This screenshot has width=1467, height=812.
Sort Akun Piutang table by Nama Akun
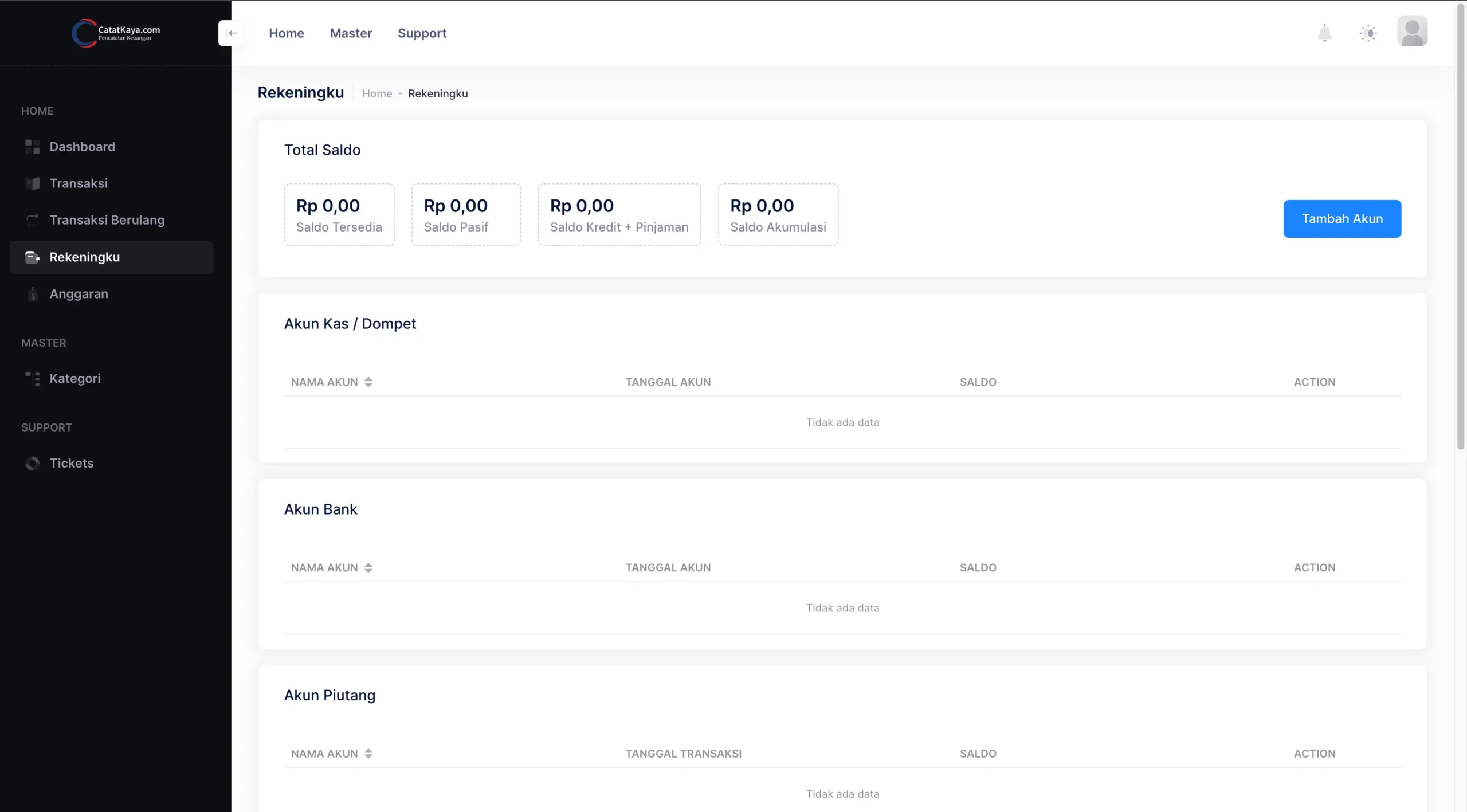point(368,754)
